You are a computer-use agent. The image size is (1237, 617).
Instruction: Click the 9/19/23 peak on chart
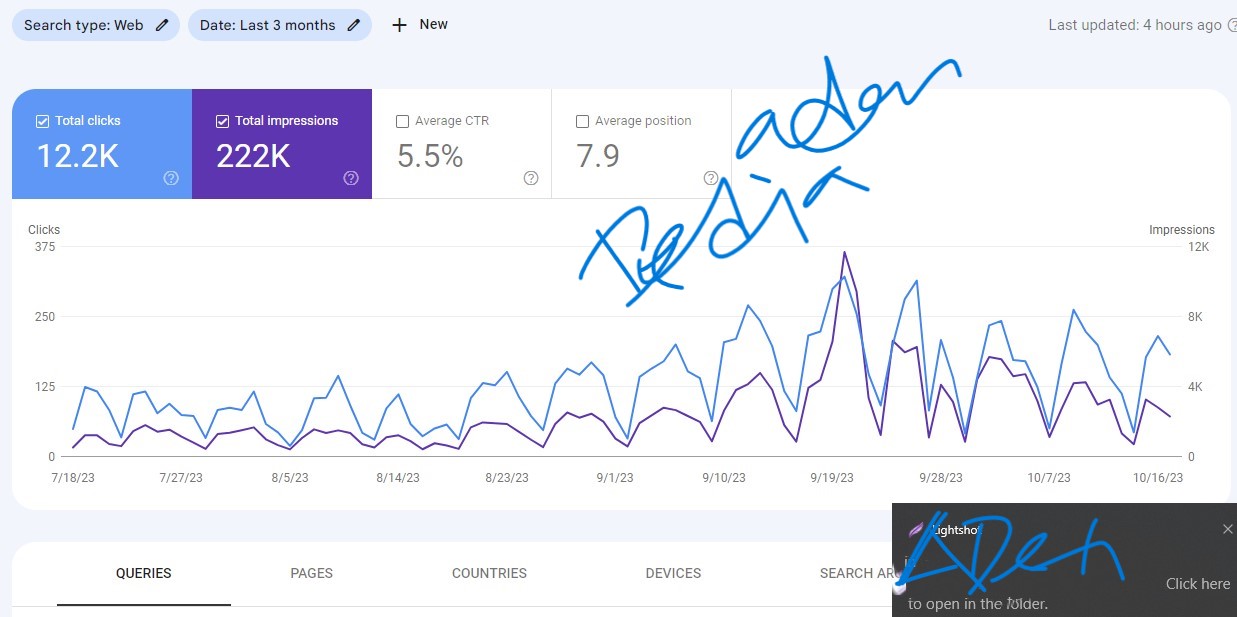click(844, 253)
